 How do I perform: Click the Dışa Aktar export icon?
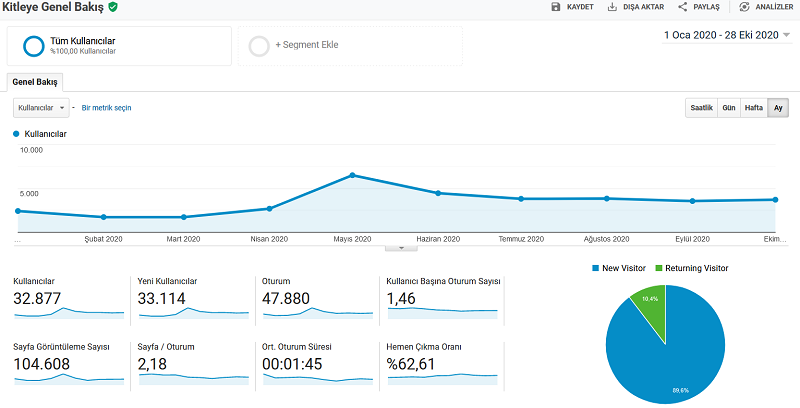pos(612,7)
